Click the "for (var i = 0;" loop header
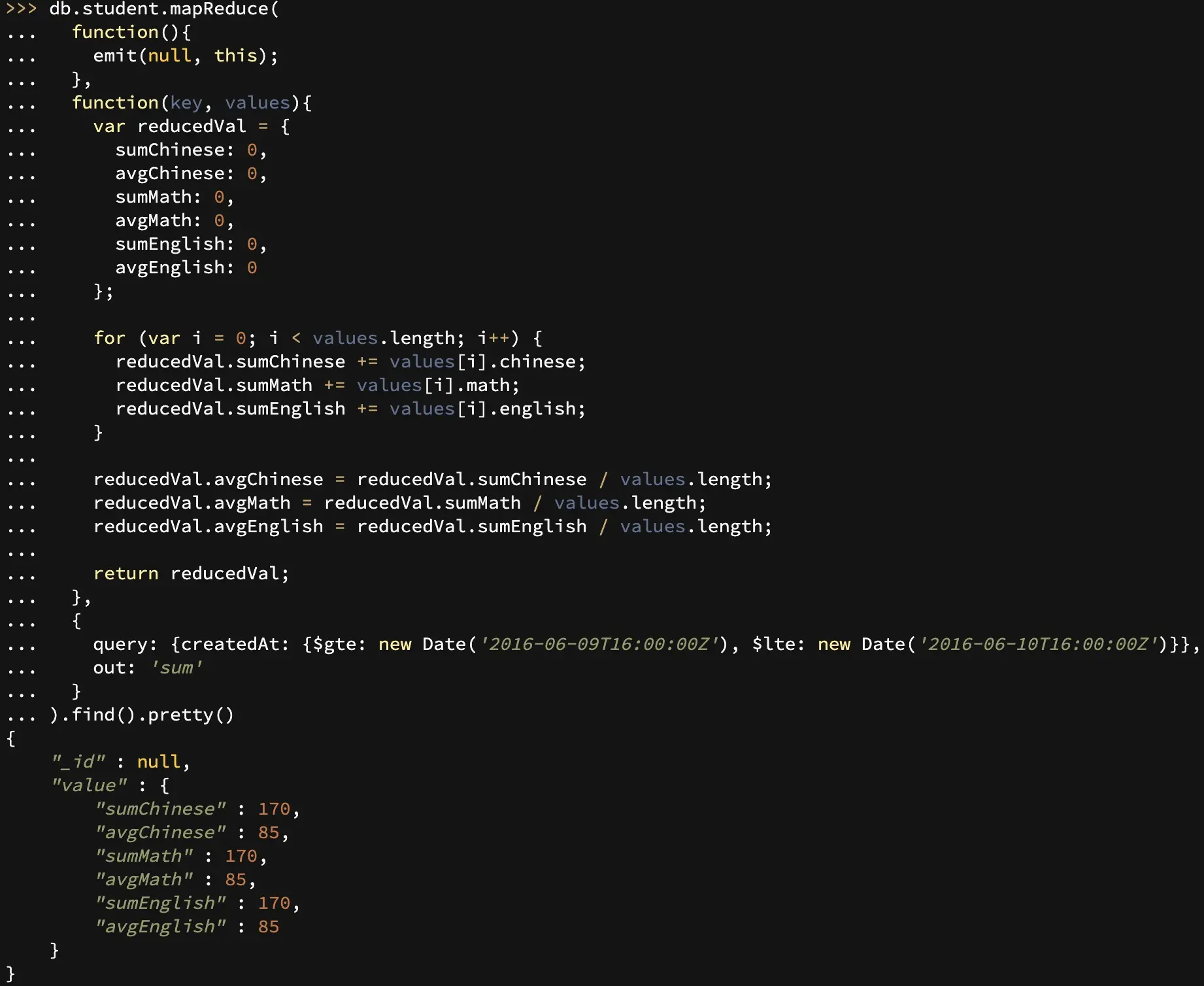The image size is (1204, 986). coord(175,338)
